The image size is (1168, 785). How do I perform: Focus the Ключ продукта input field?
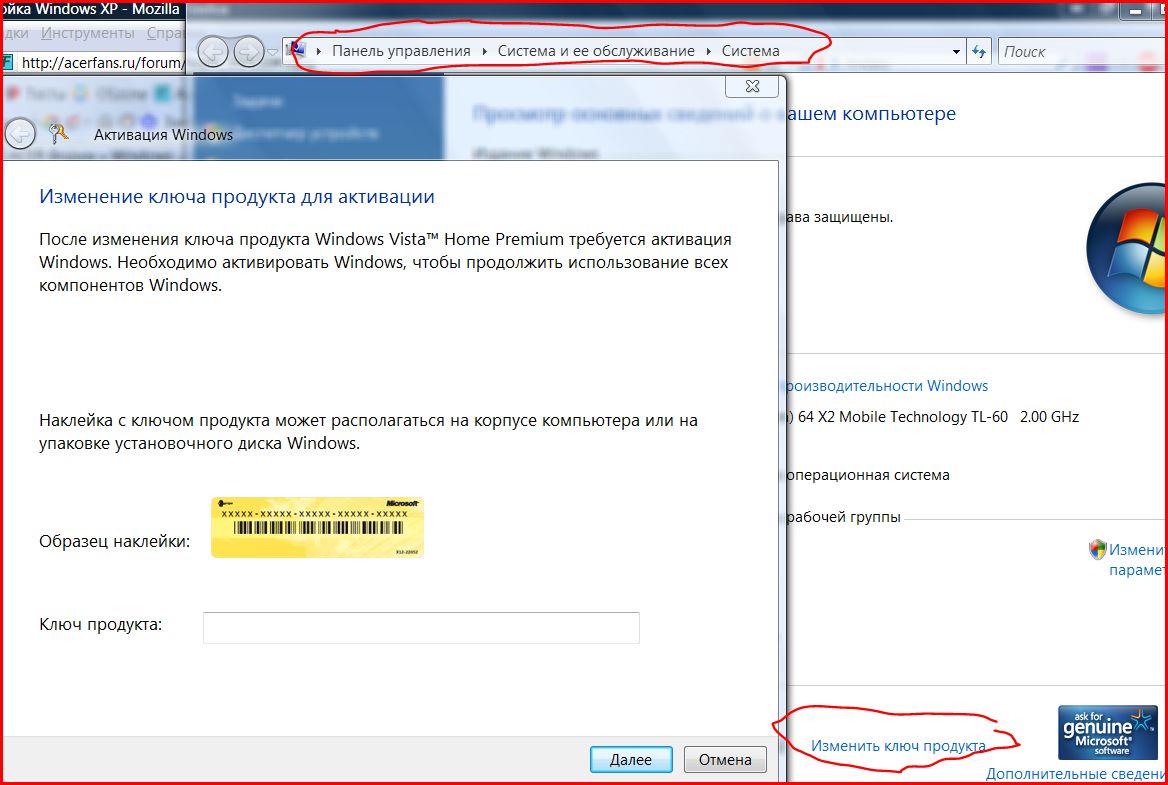click(421, 627)
